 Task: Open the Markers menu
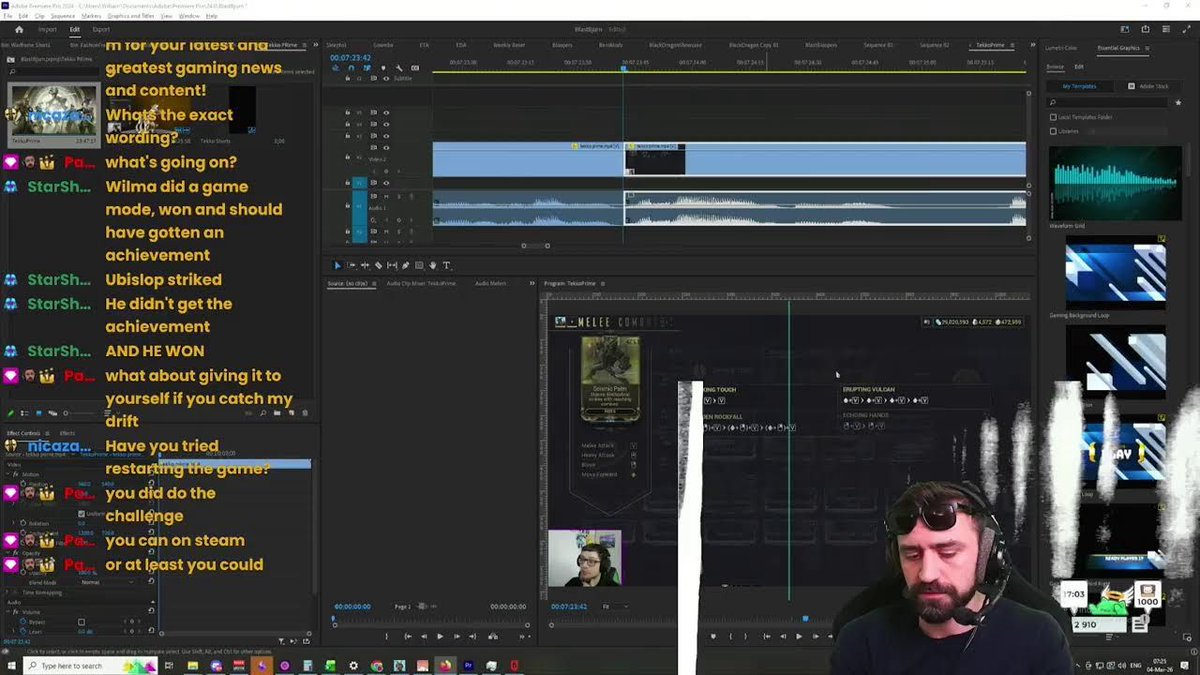point(91,16)
